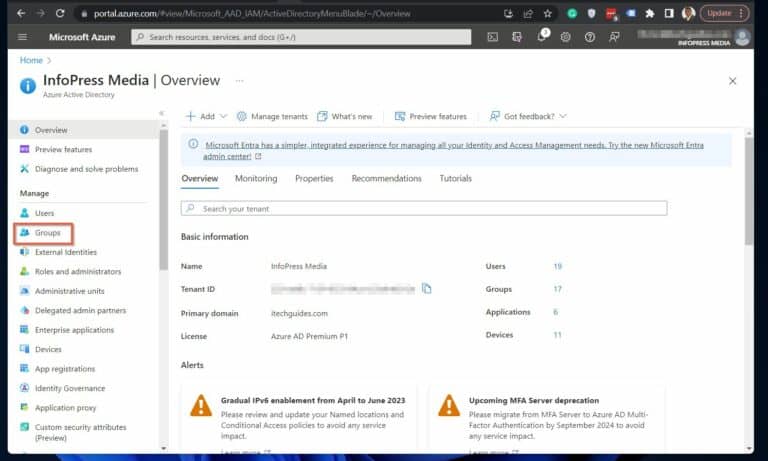
Task: Click the Search your tenant field
Action: pos(424,208)
